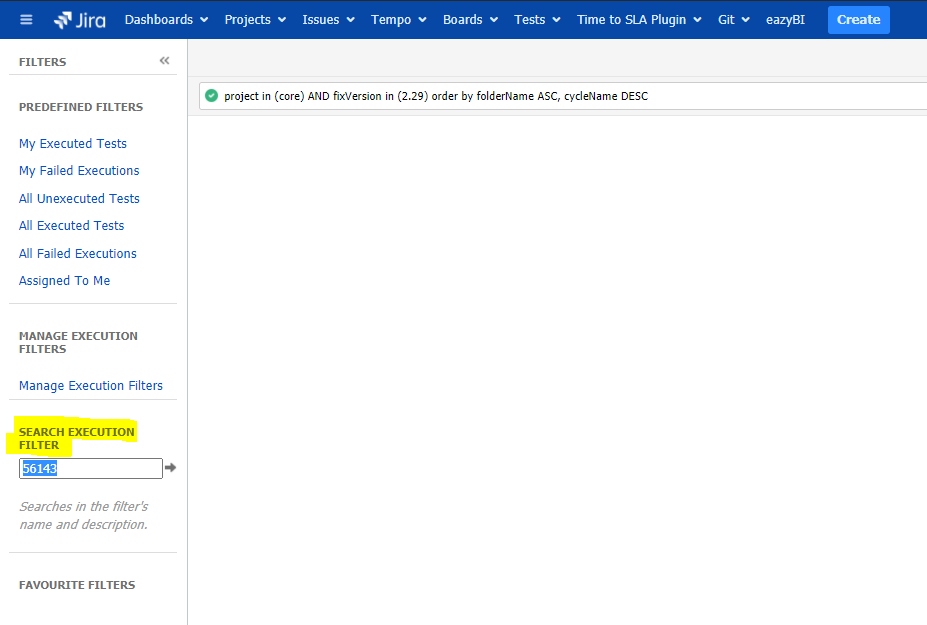Expand the Tests menu
The width and height of the screenshot is (927, 625).
[x=537, y=20]
